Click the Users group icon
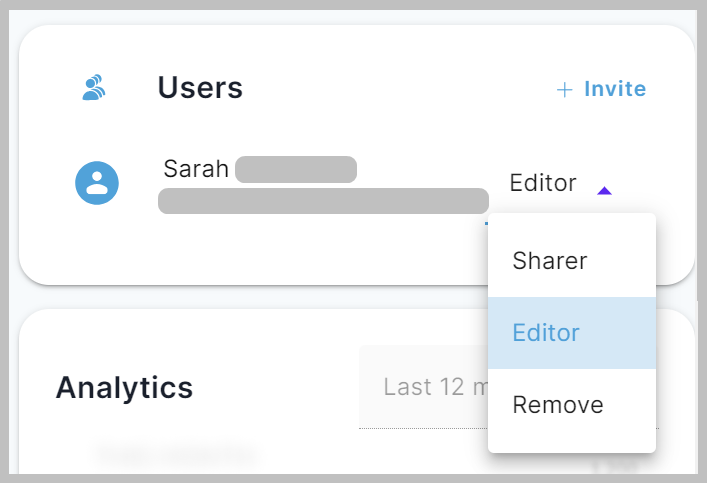The image size is (707, 483). [x=94, y=87]
